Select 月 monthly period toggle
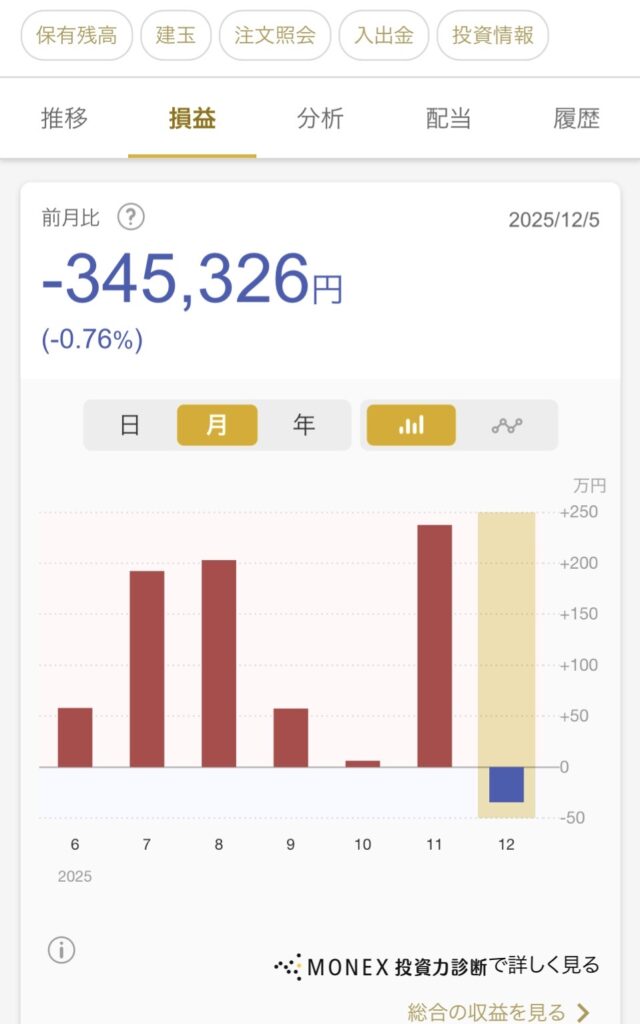Viewport: 640px width, 1024px height. pyautogui.click(x=217, y=425)
